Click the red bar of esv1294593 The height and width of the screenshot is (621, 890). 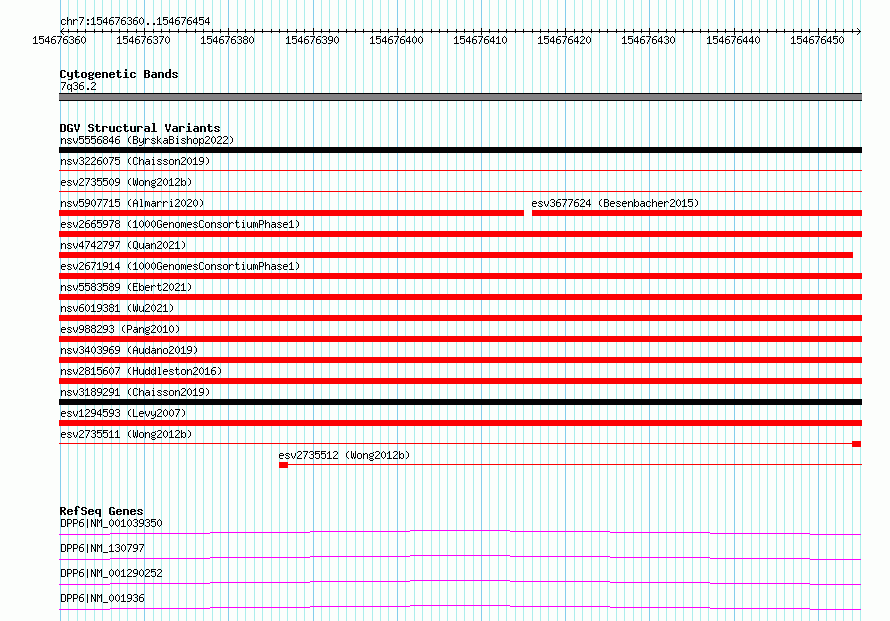click(x=460, y=423)
